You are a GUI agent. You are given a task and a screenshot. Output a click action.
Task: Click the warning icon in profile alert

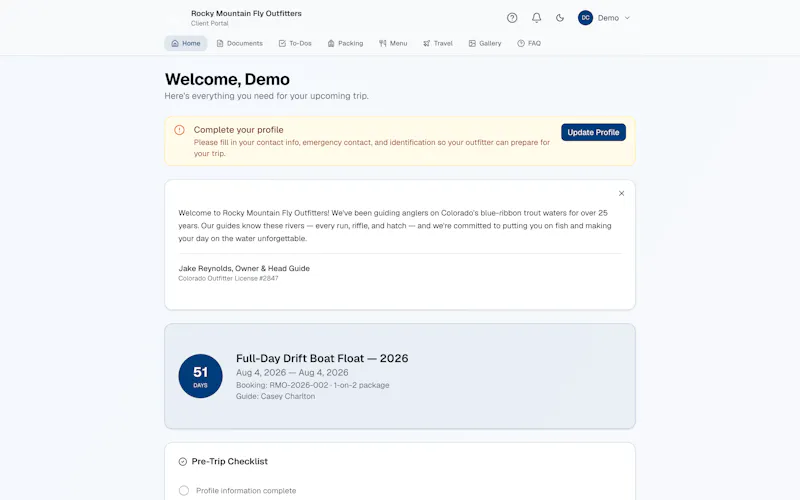click(x=179, y=130)
